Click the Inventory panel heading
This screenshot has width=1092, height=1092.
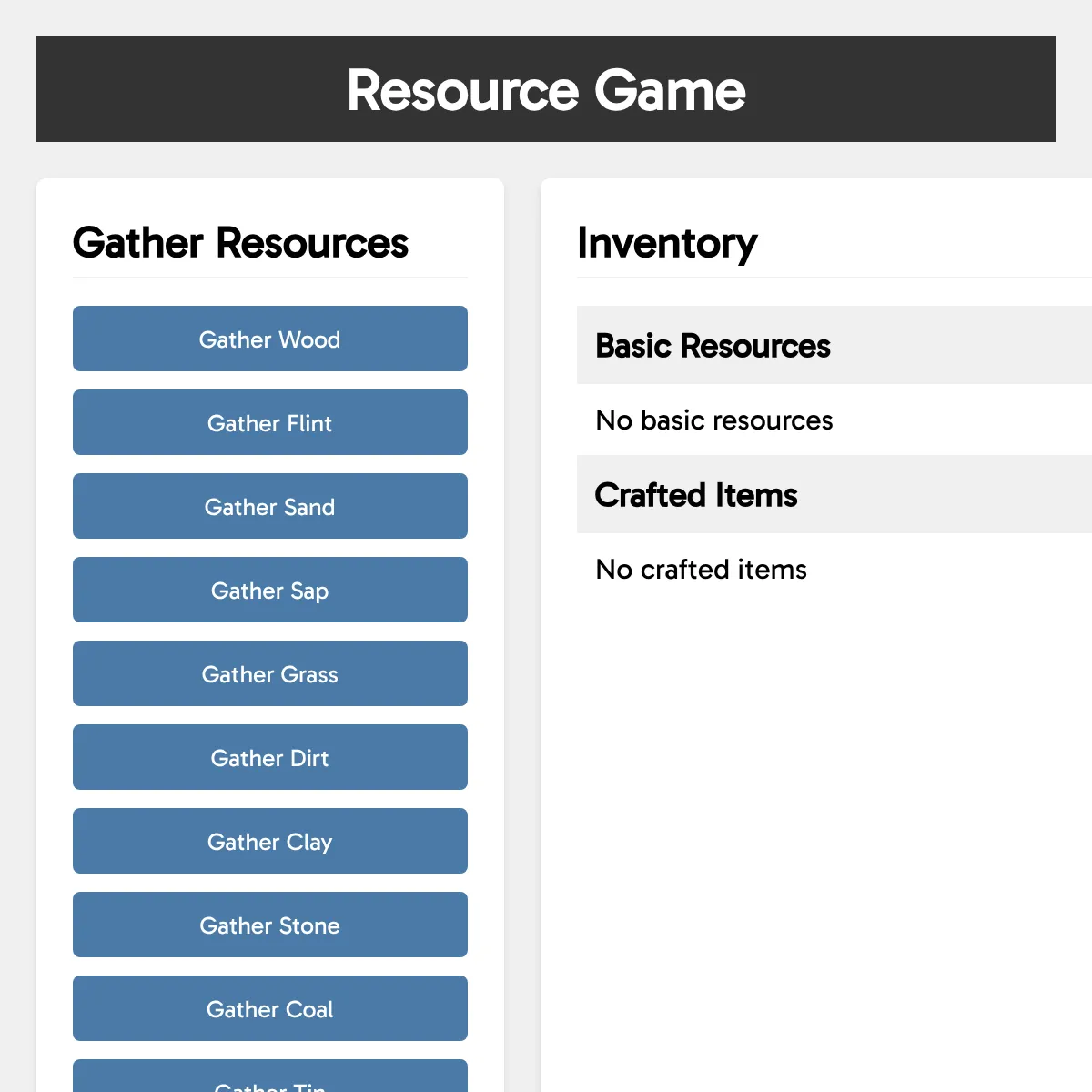(x=667, y=243)
